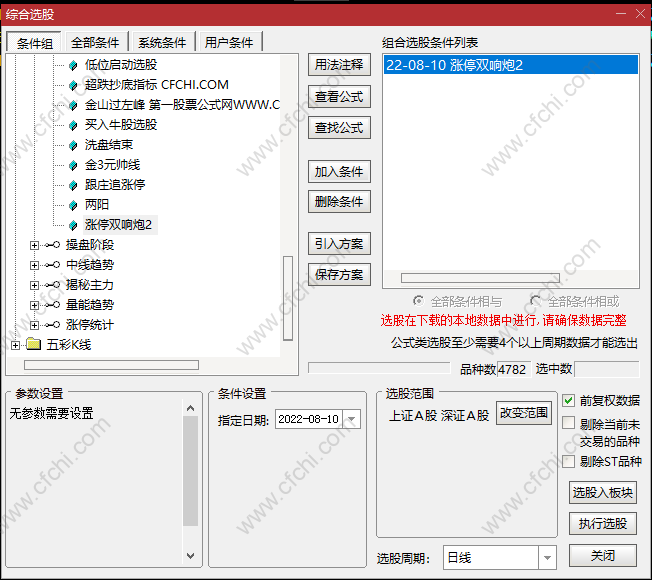Select the 金山过左峰 formula entry
This screenshot has width=652, height=580.
(x=182, y=105)
